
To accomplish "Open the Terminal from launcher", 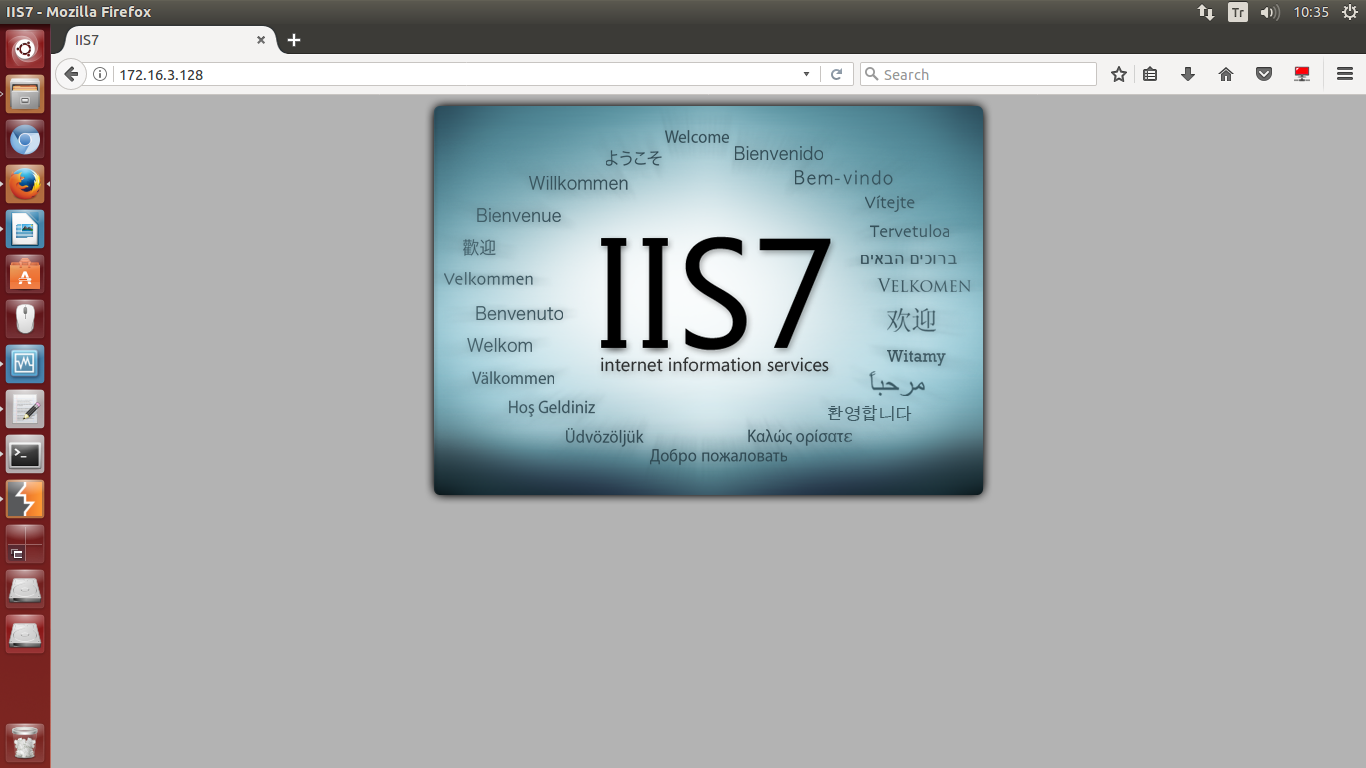I will (25, 455).
